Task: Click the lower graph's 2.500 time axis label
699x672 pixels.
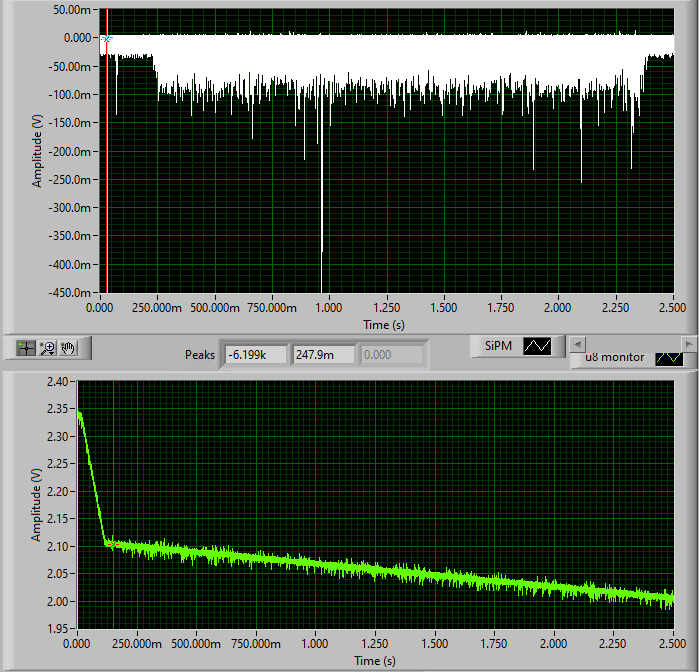Action: (672, 644)
